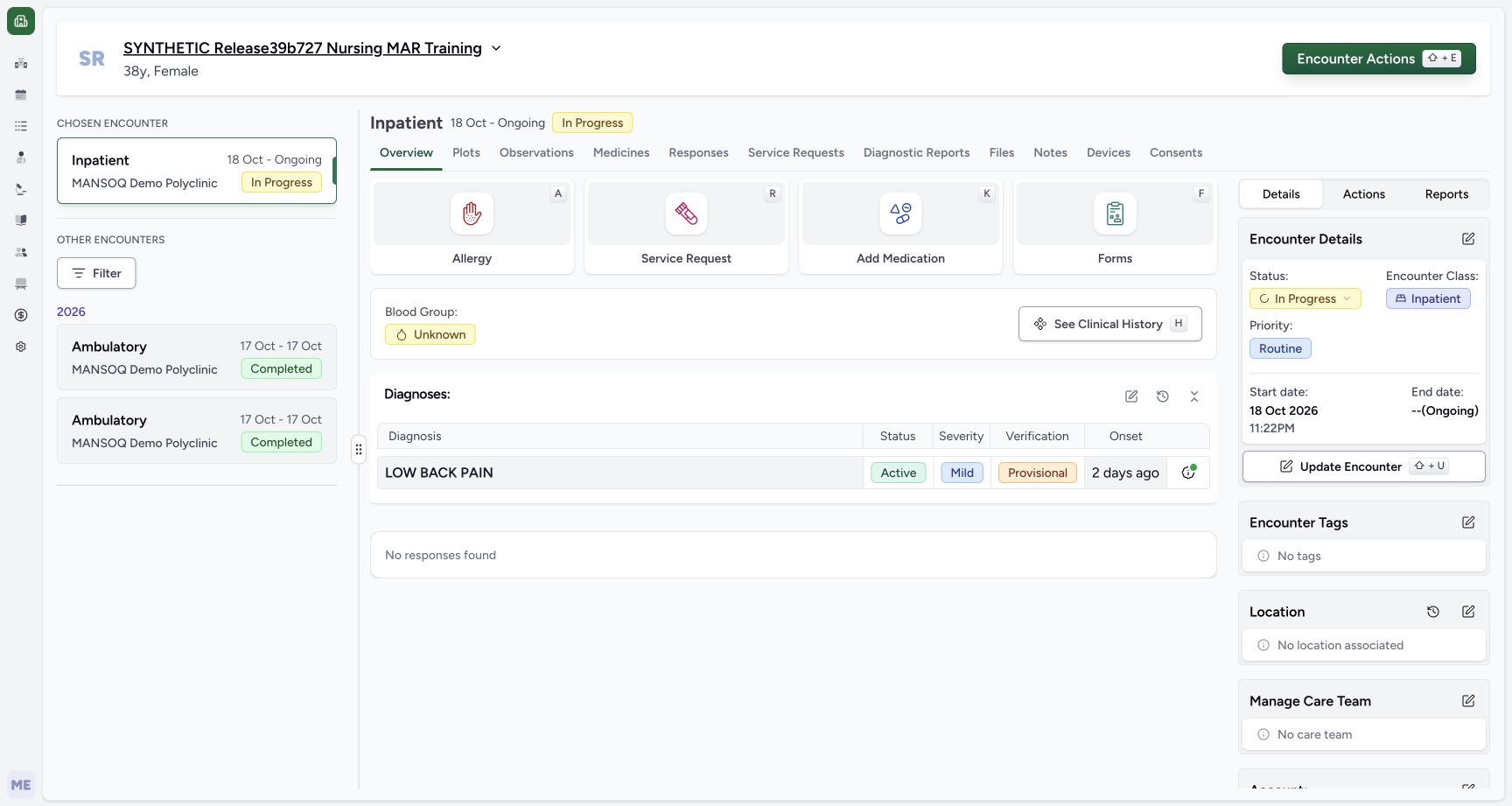This screenshot has width=1512, height=806.
Task: Click the Inpatient encounter class badge
Action: 1428,298
